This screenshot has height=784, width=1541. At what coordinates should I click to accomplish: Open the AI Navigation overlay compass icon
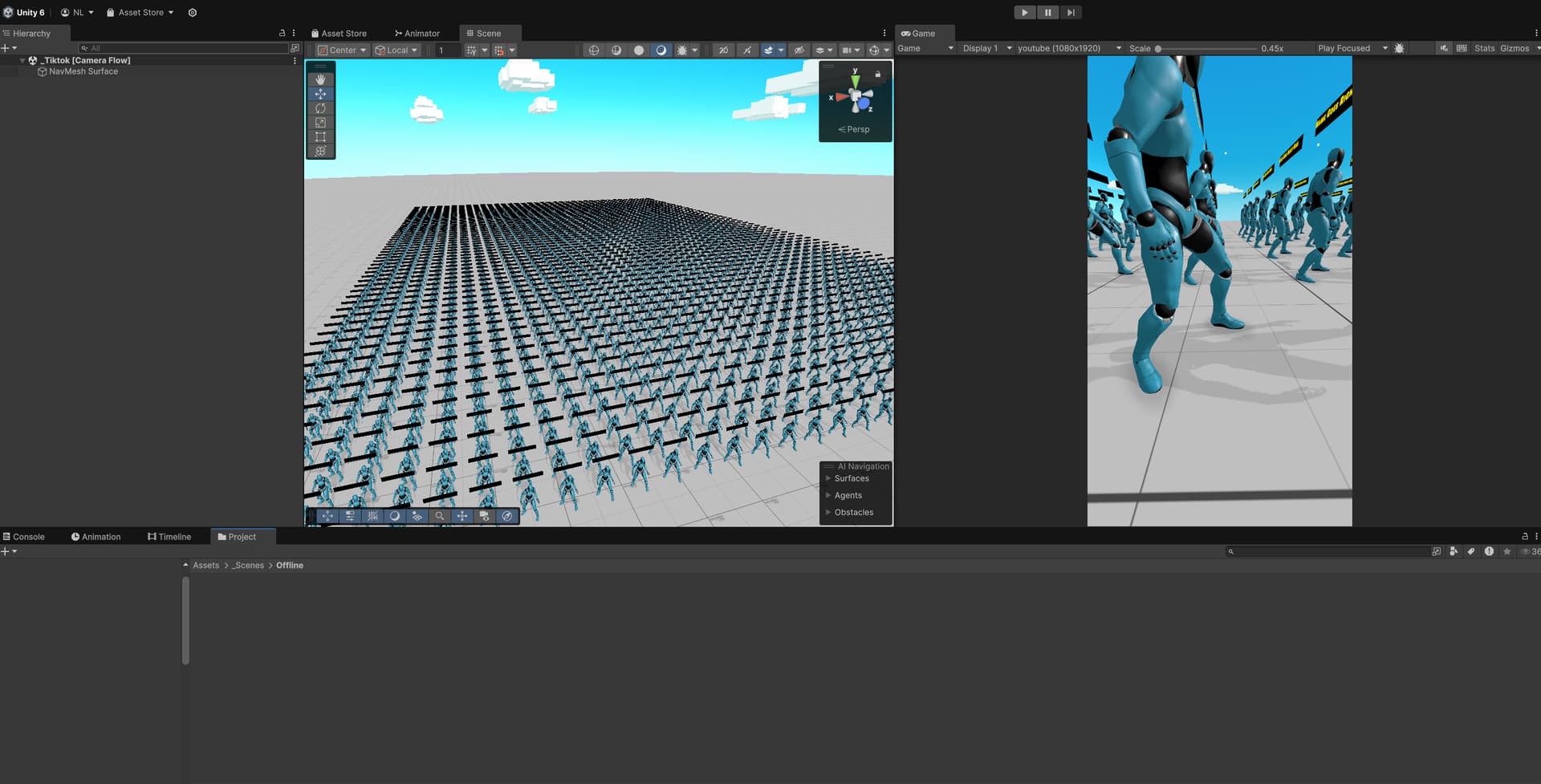(507, 516)
